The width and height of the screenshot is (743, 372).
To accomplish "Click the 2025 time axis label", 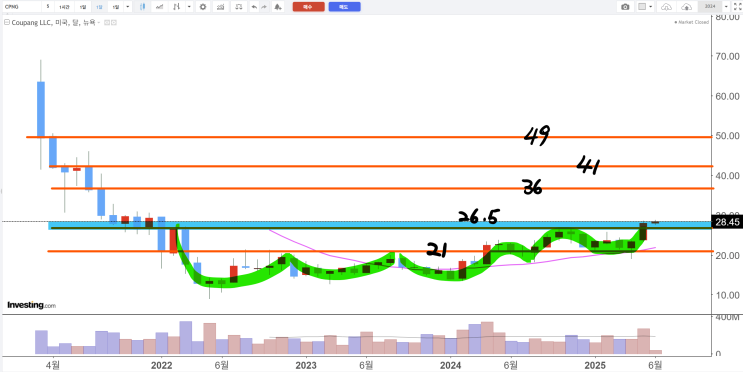I will [x=595, y=365].
